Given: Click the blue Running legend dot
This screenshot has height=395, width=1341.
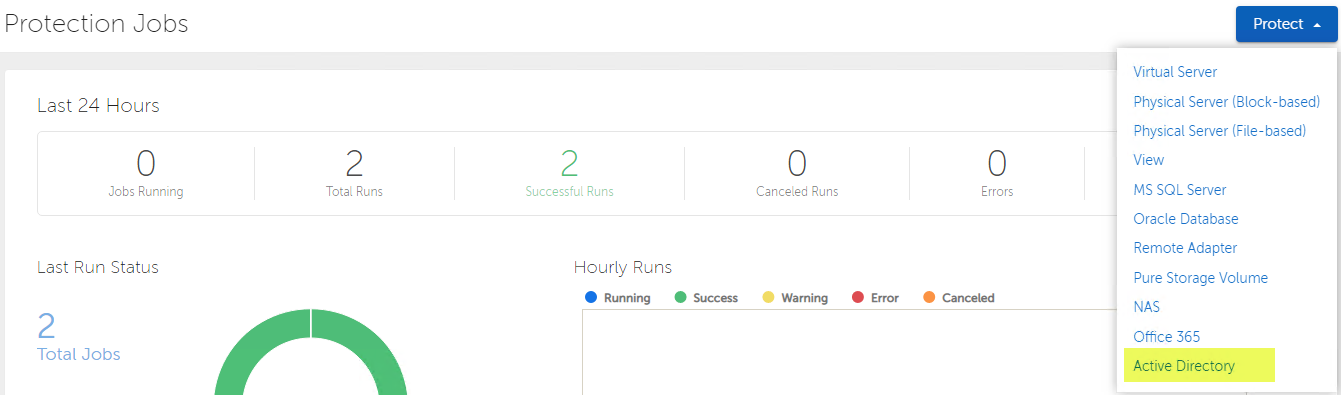Looking at the screenshot, I should 590,297.
